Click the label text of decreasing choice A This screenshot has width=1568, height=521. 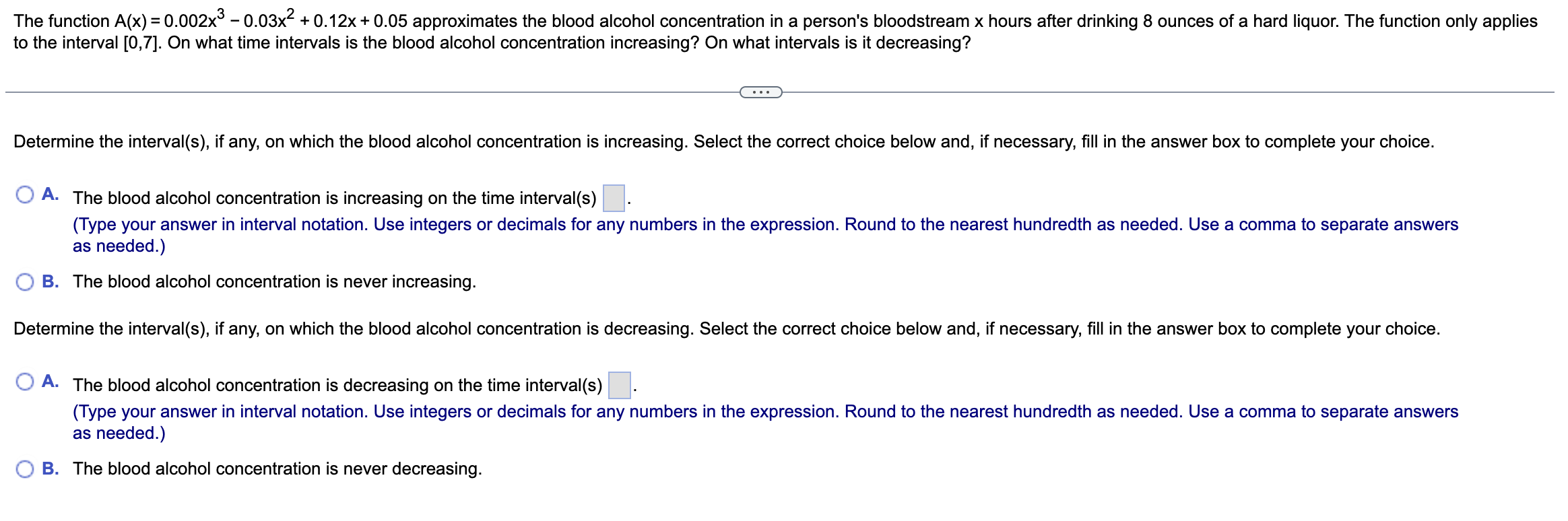point(337,385)
